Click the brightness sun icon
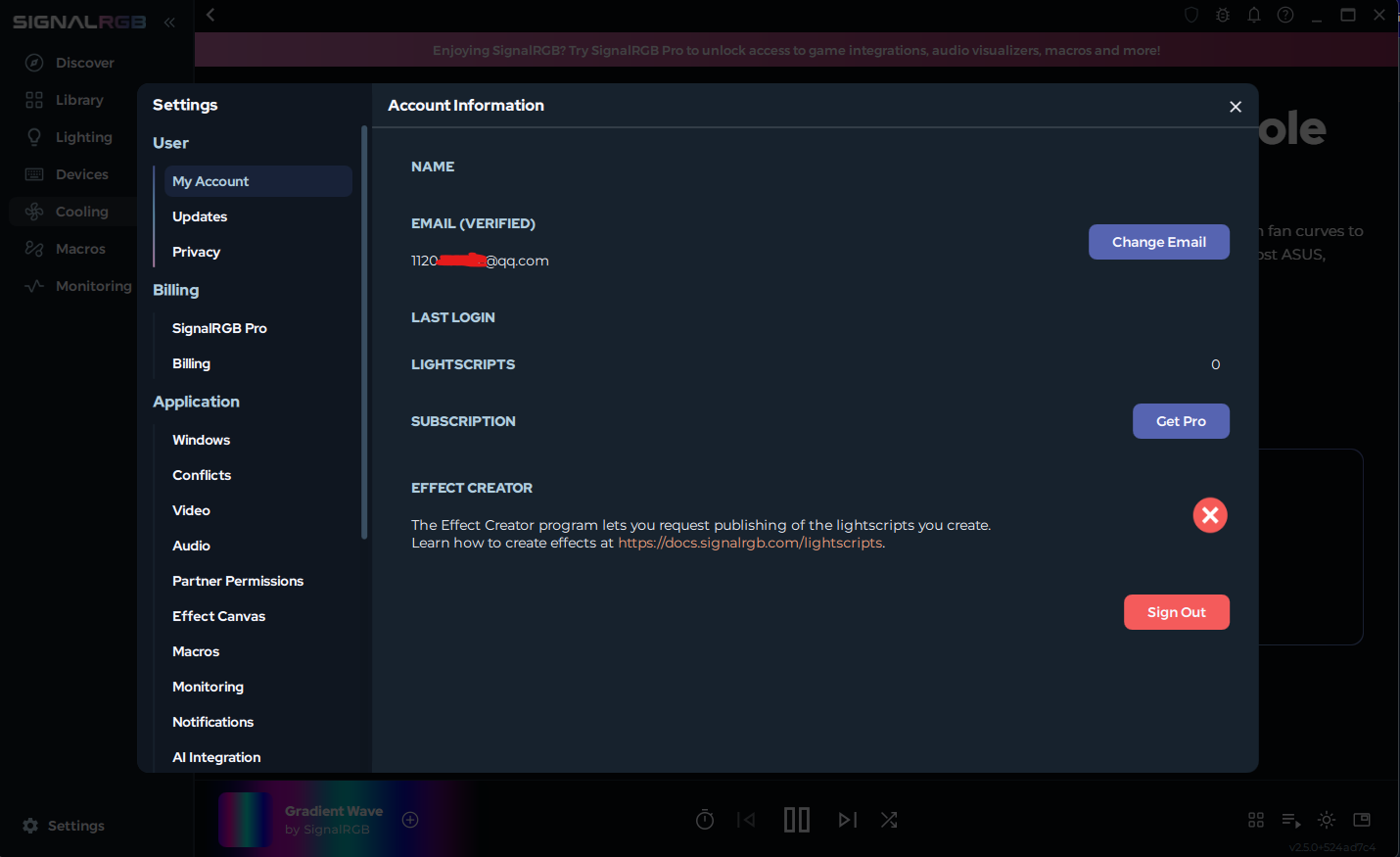The height and width of the screenshot is (857, 1400). pos(1327,820)
